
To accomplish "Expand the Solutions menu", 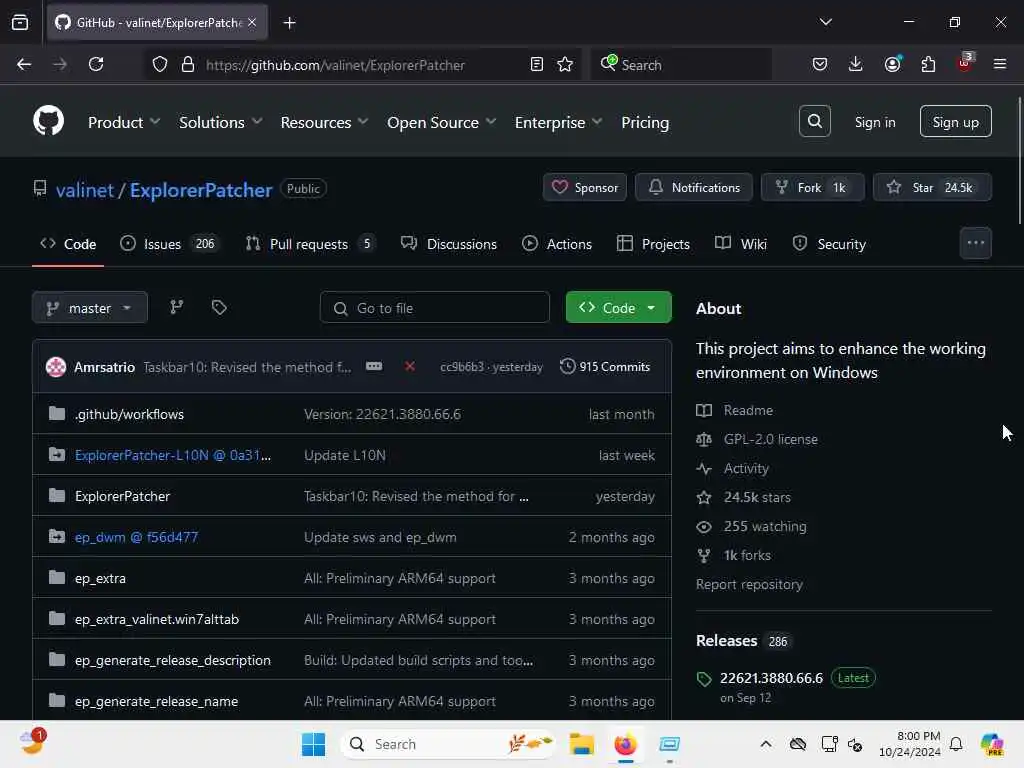I will [x=221, y=122].
